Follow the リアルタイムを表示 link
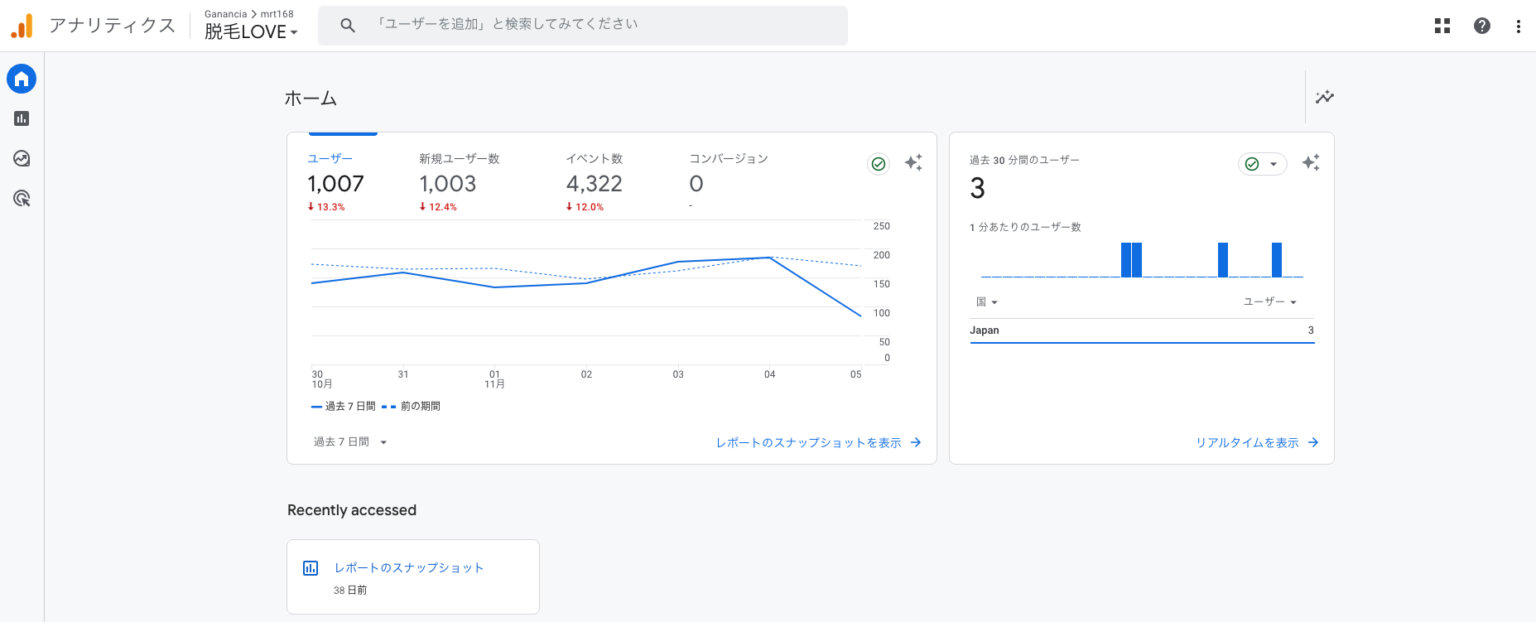Viewport: 1536px width, 622px height. coord(1256,442)
